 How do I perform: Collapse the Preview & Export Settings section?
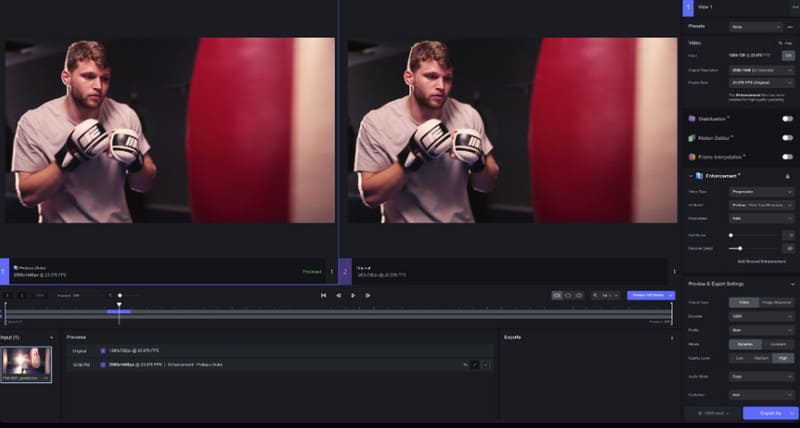coord(794,284)
